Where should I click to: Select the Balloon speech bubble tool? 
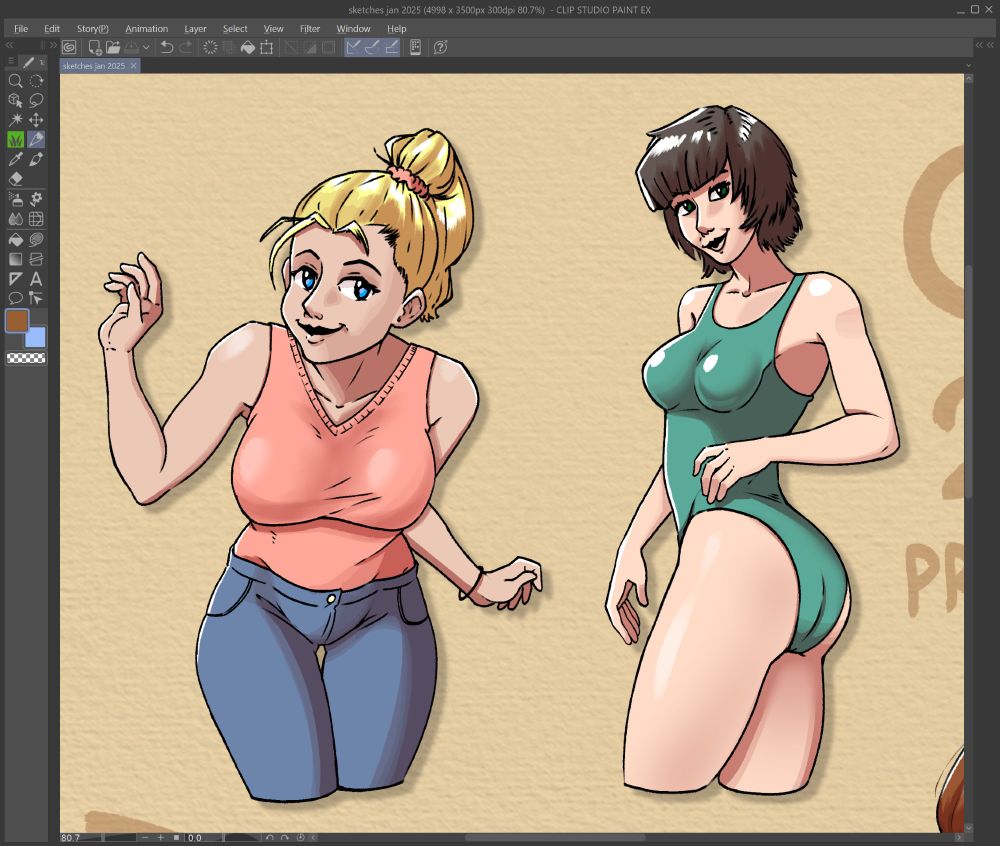click(15, 298)
